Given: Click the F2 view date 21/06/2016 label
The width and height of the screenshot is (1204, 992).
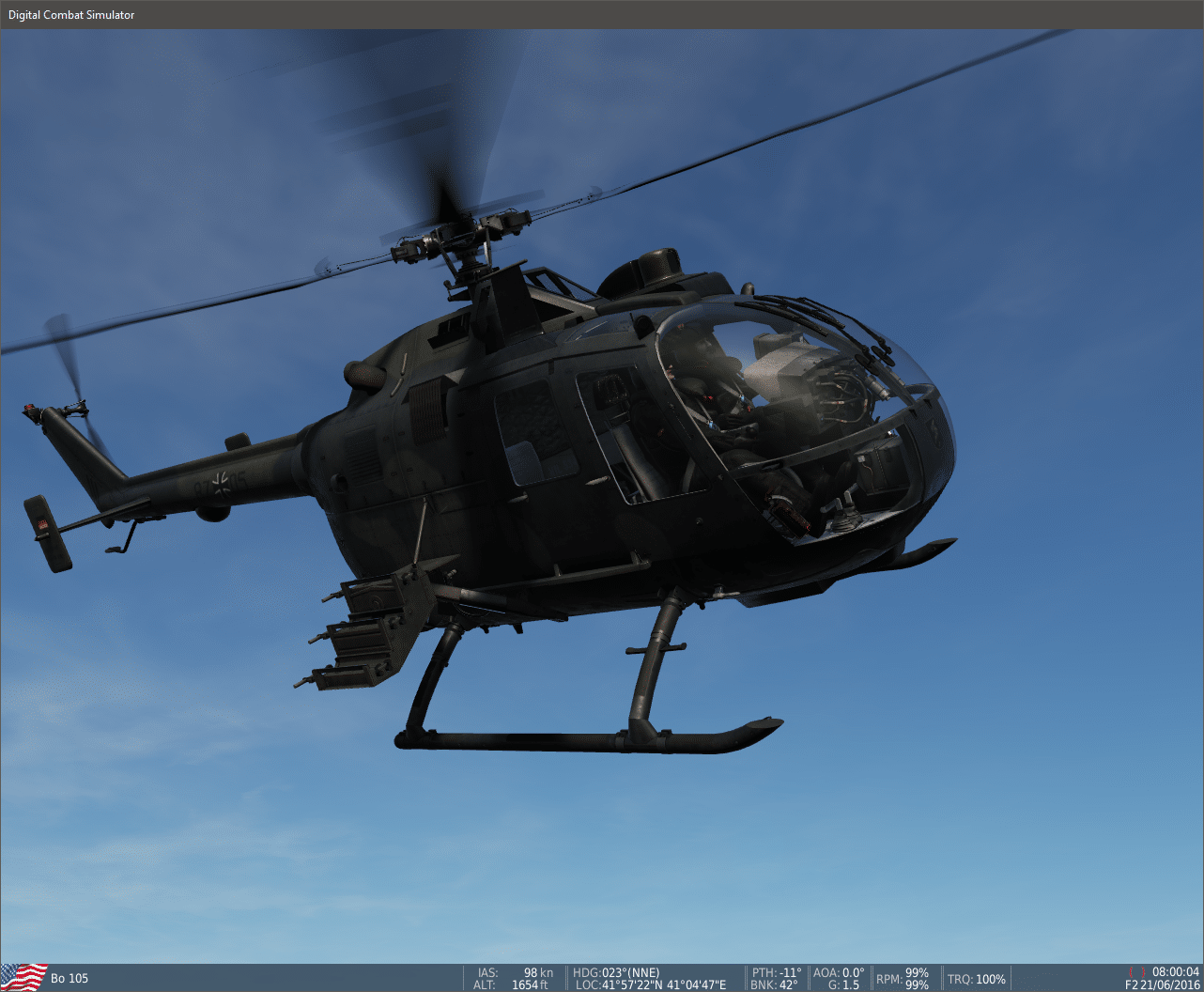Looking at the screenshot, I should click(1163, 984).
